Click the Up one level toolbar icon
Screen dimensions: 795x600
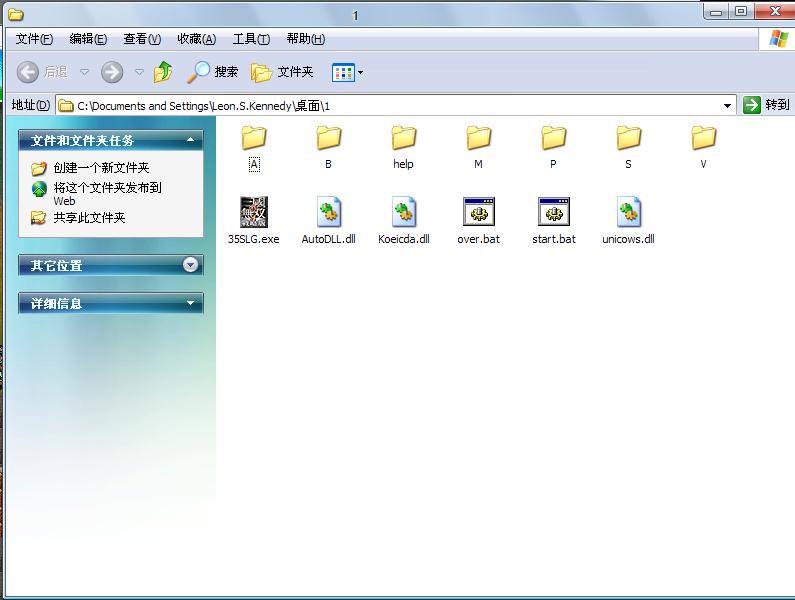(163, 72)
